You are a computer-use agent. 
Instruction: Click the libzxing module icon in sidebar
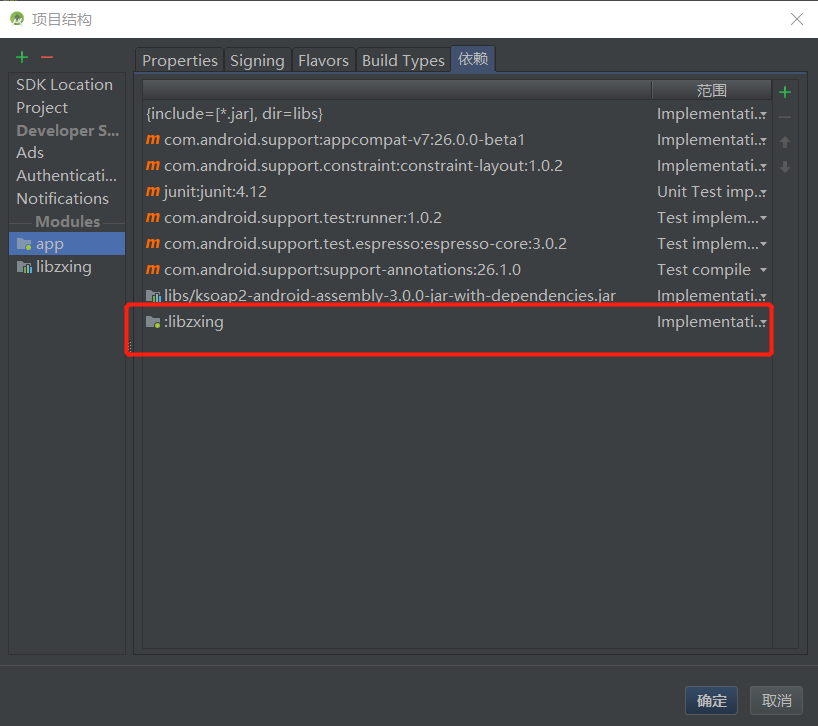(24, 267)
